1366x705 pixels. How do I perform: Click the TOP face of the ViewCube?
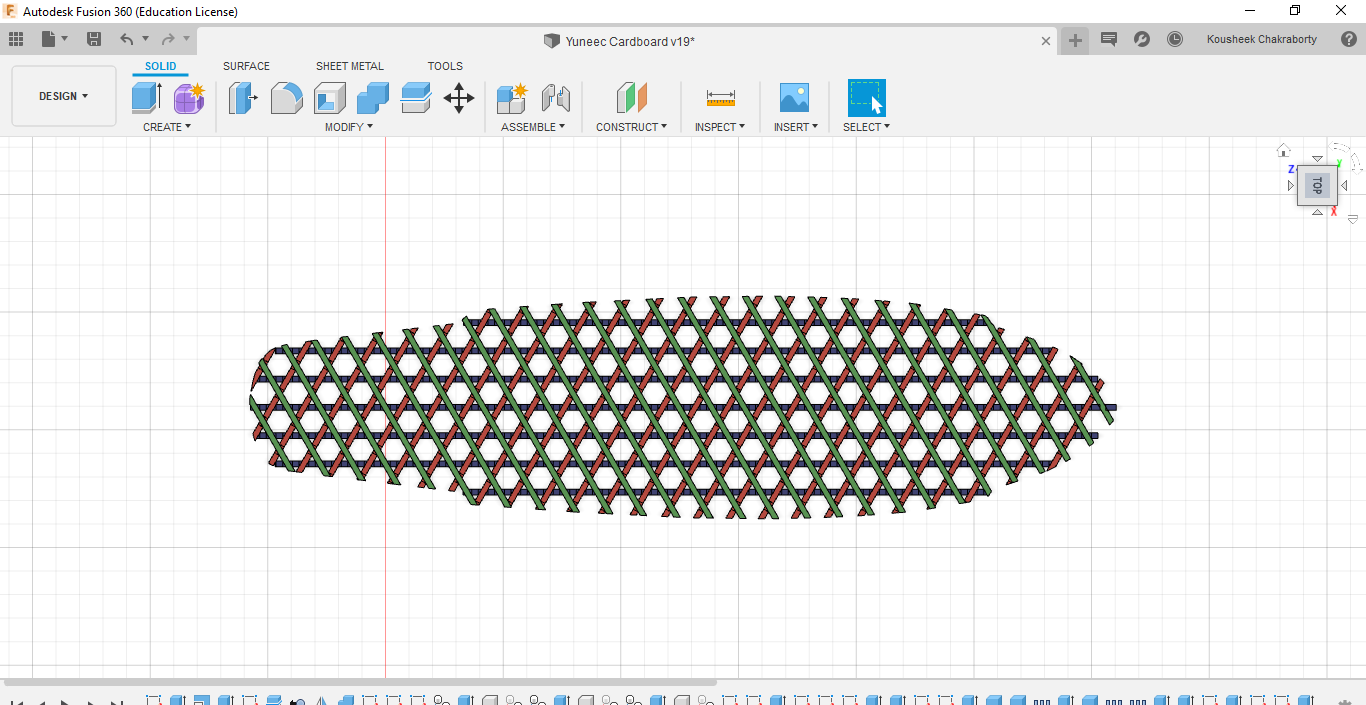tap(1317, 185)
